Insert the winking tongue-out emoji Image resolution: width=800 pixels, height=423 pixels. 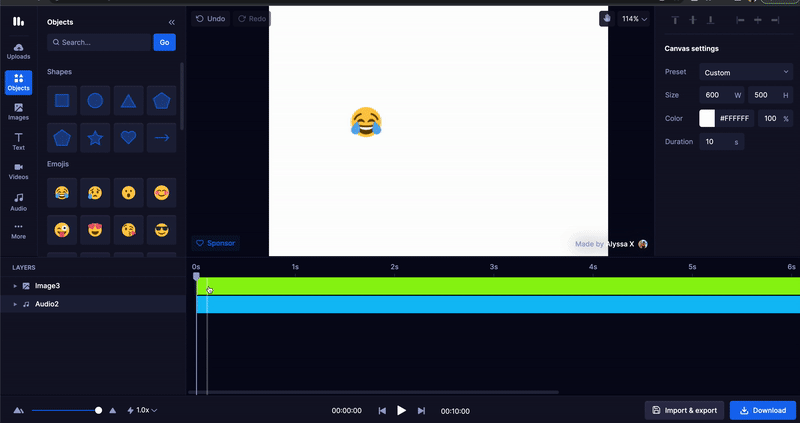(62, 230)
